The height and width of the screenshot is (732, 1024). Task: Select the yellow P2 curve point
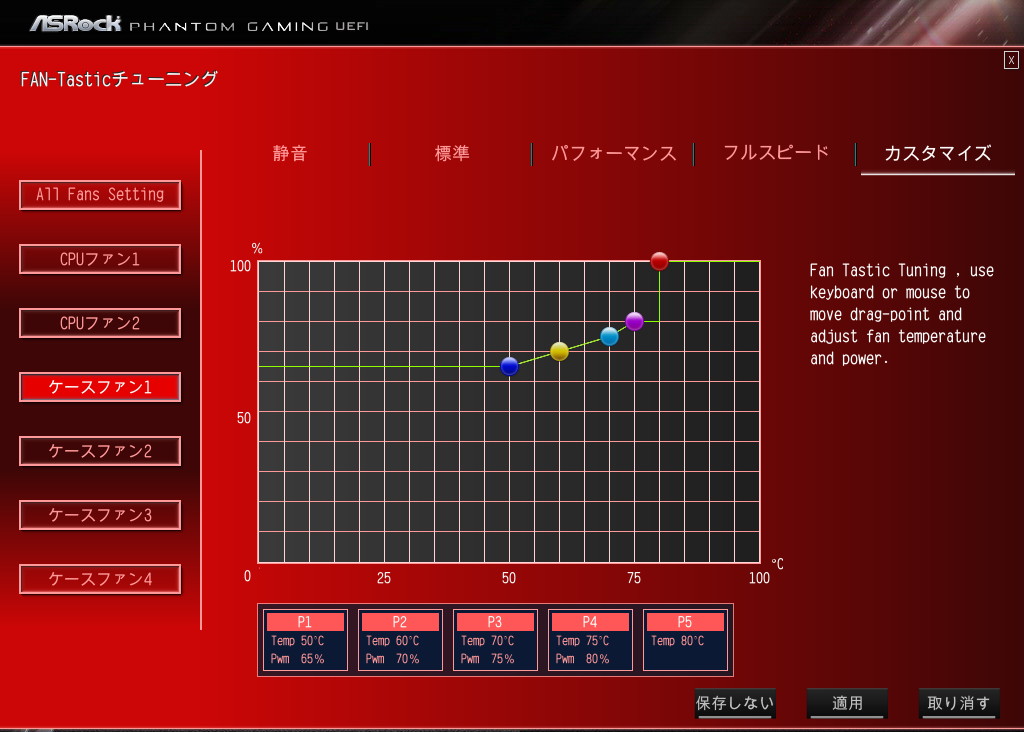tap(559, 351)
